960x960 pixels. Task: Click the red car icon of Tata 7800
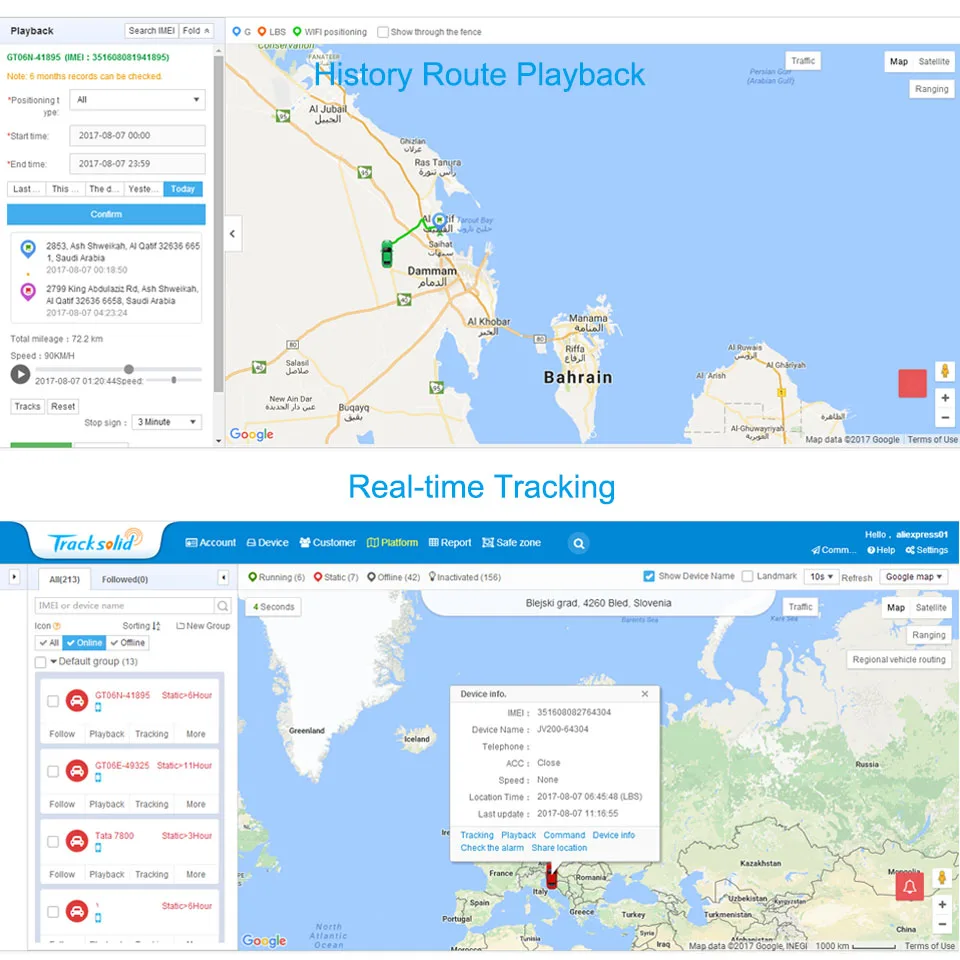77,841
